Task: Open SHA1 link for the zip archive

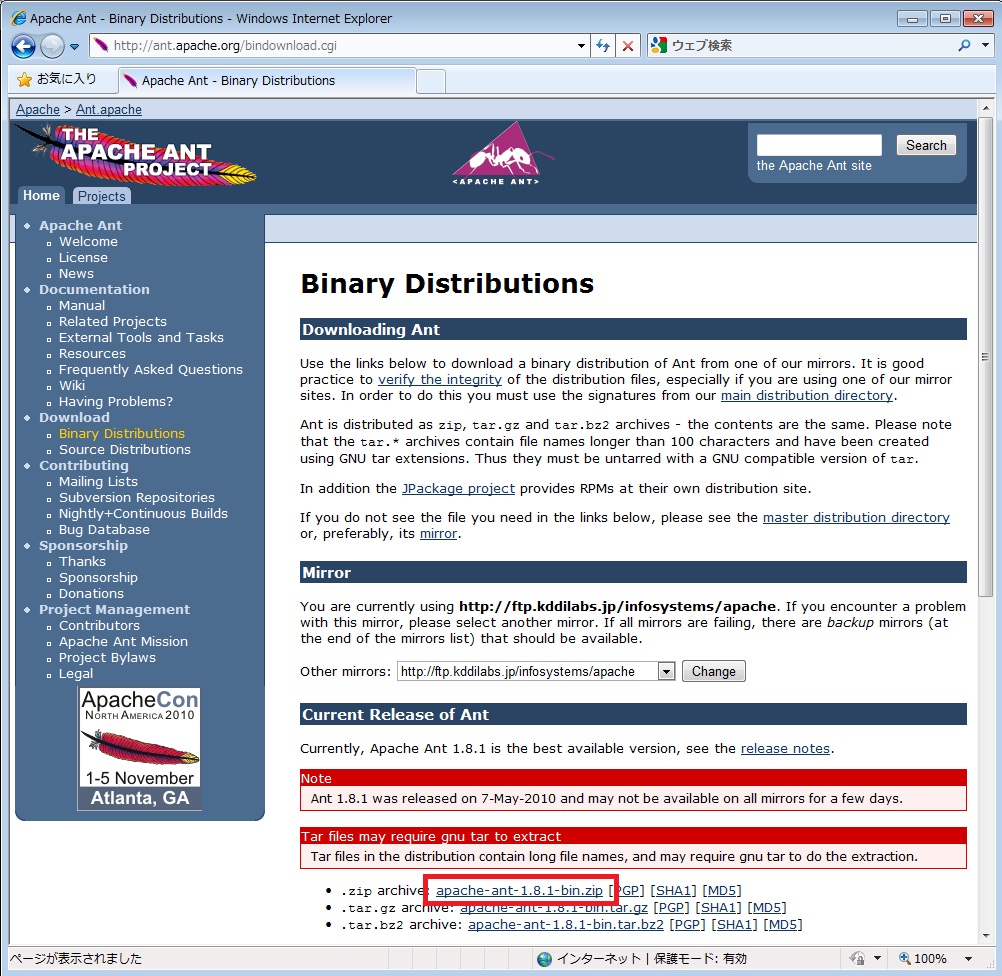Action: click(674, 890)
